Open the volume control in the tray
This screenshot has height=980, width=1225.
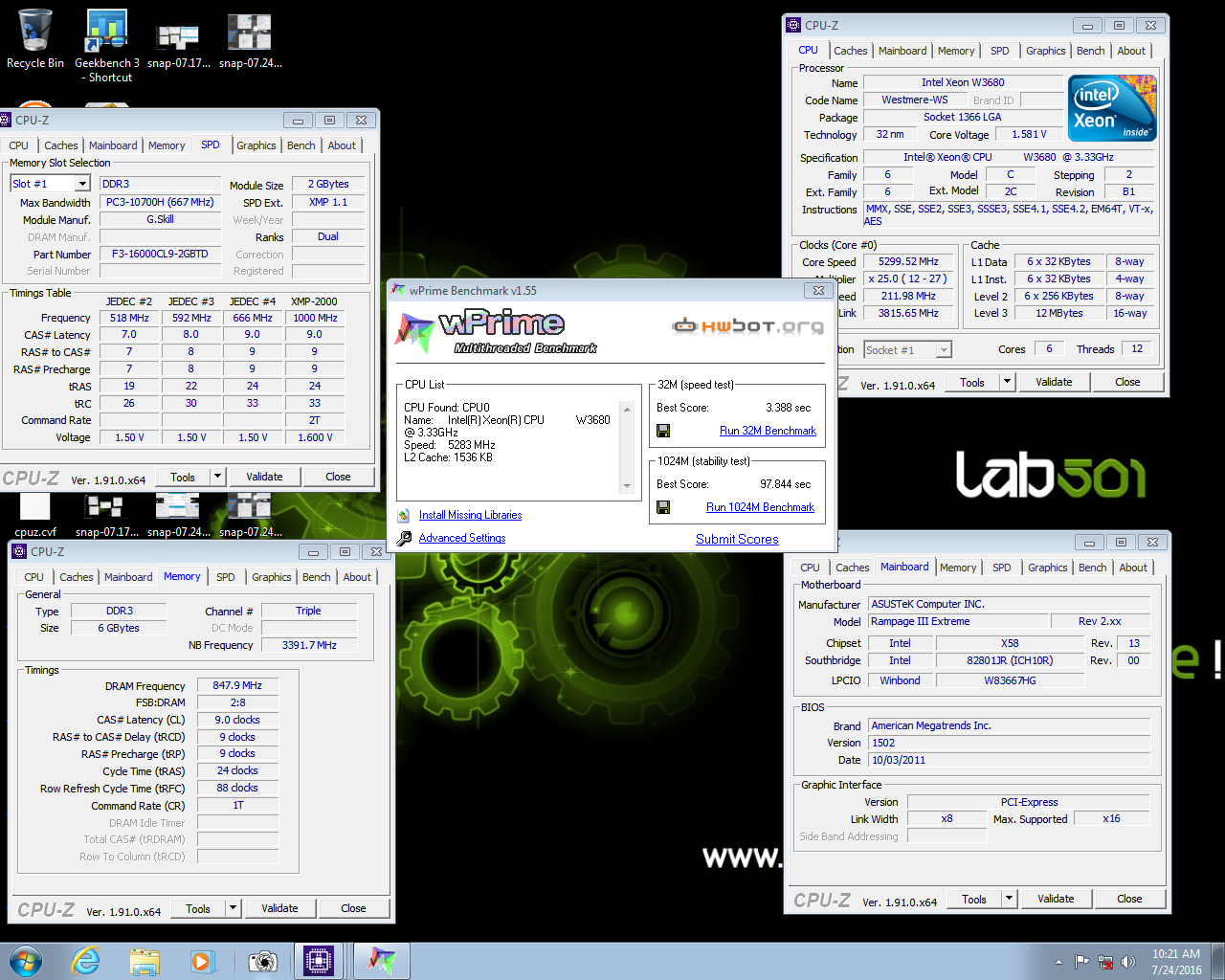1128,962
